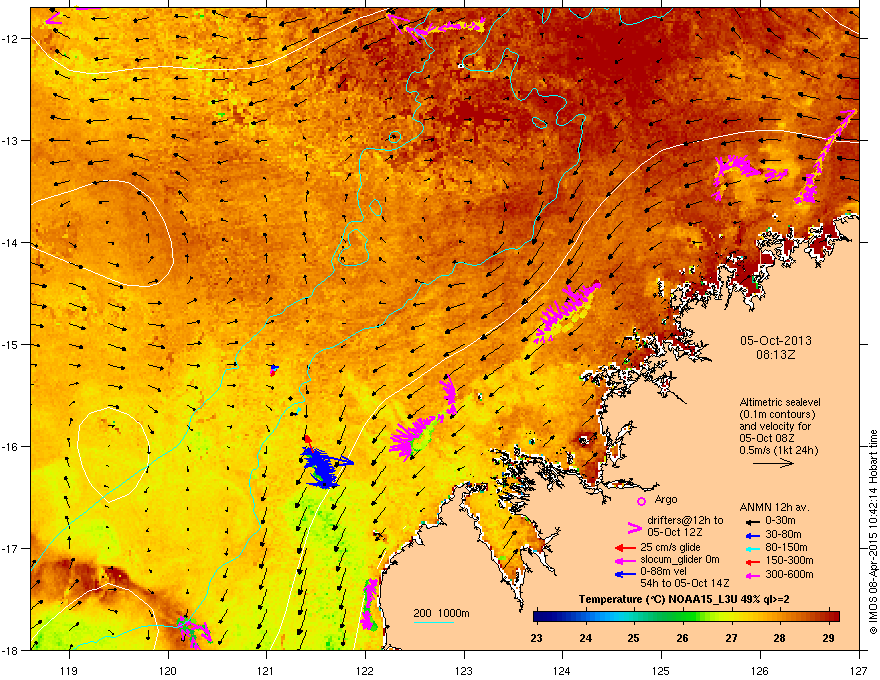Click the longitude axis label 123
The width and height of the screenshot is (880, 680).
(464, 670)
